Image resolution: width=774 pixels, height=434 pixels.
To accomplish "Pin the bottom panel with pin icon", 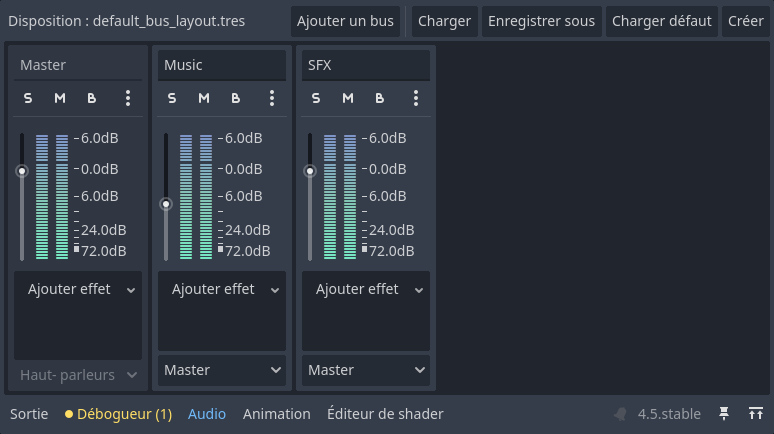I will (x=724, y=414).
